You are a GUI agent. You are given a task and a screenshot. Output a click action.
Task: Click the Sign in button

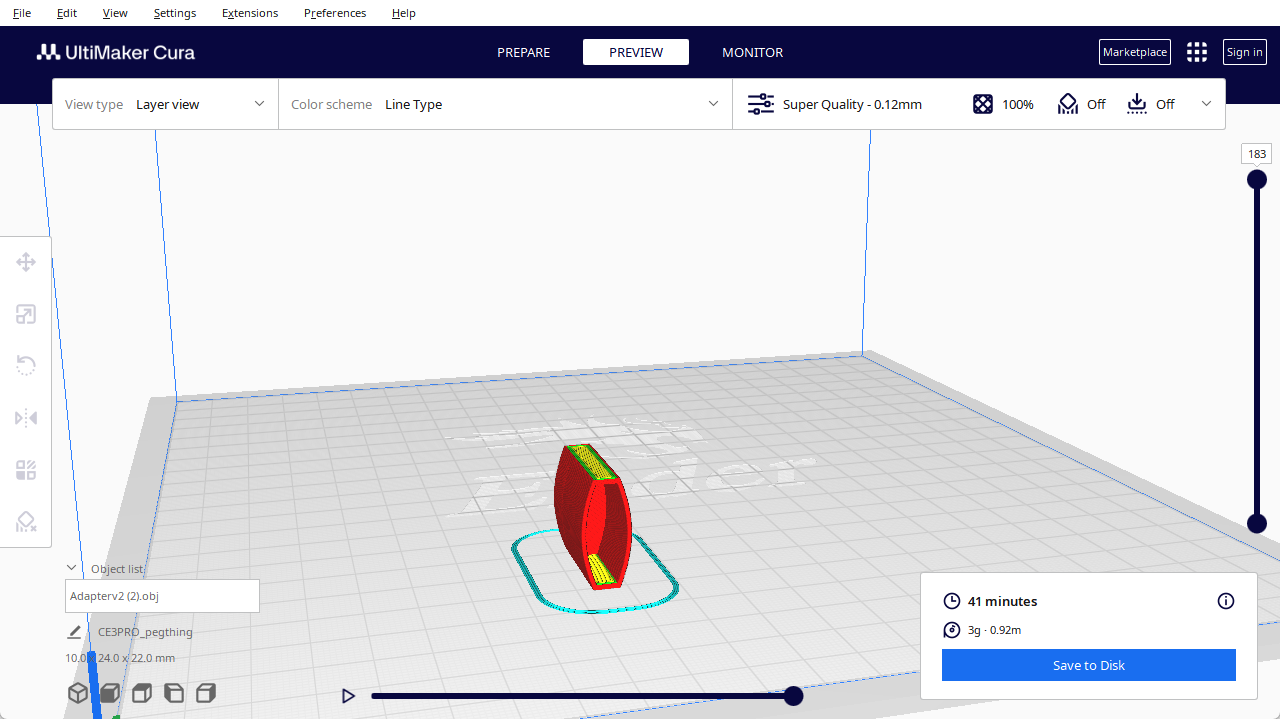1245,52
